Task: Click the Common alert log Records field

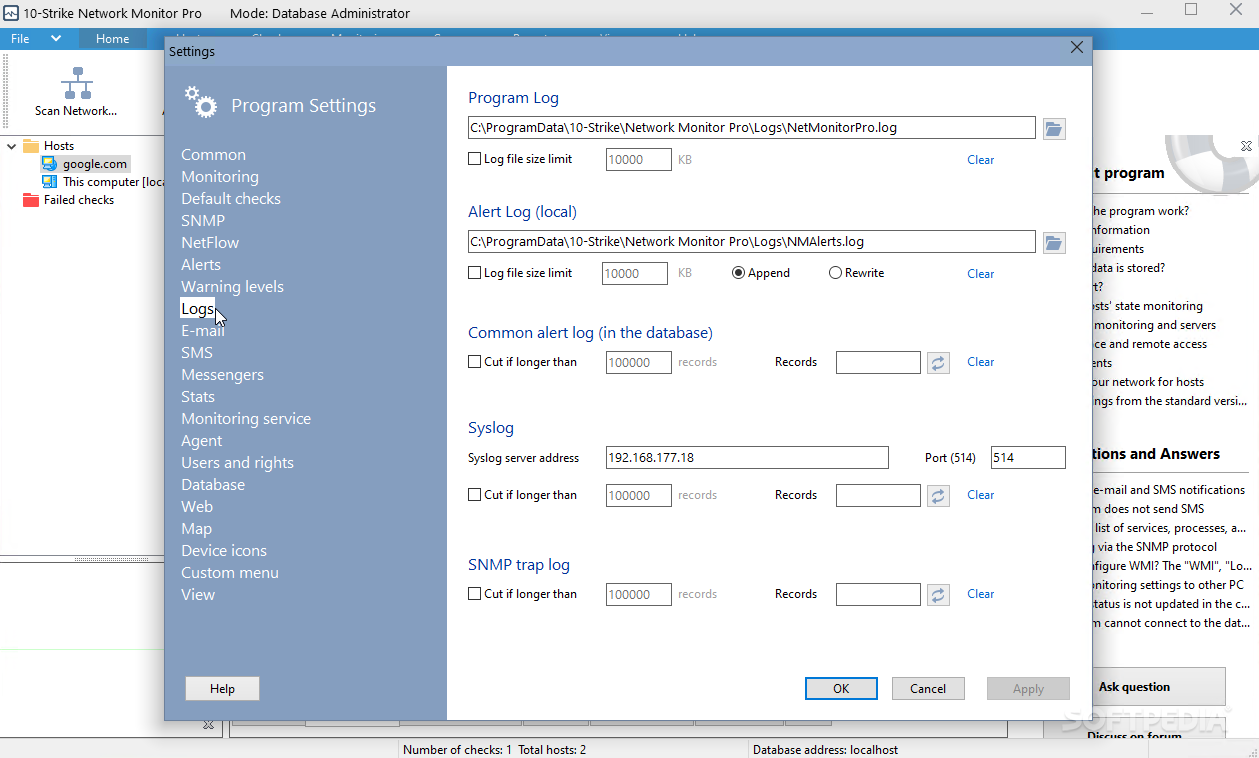Action: tap(878, 362)
